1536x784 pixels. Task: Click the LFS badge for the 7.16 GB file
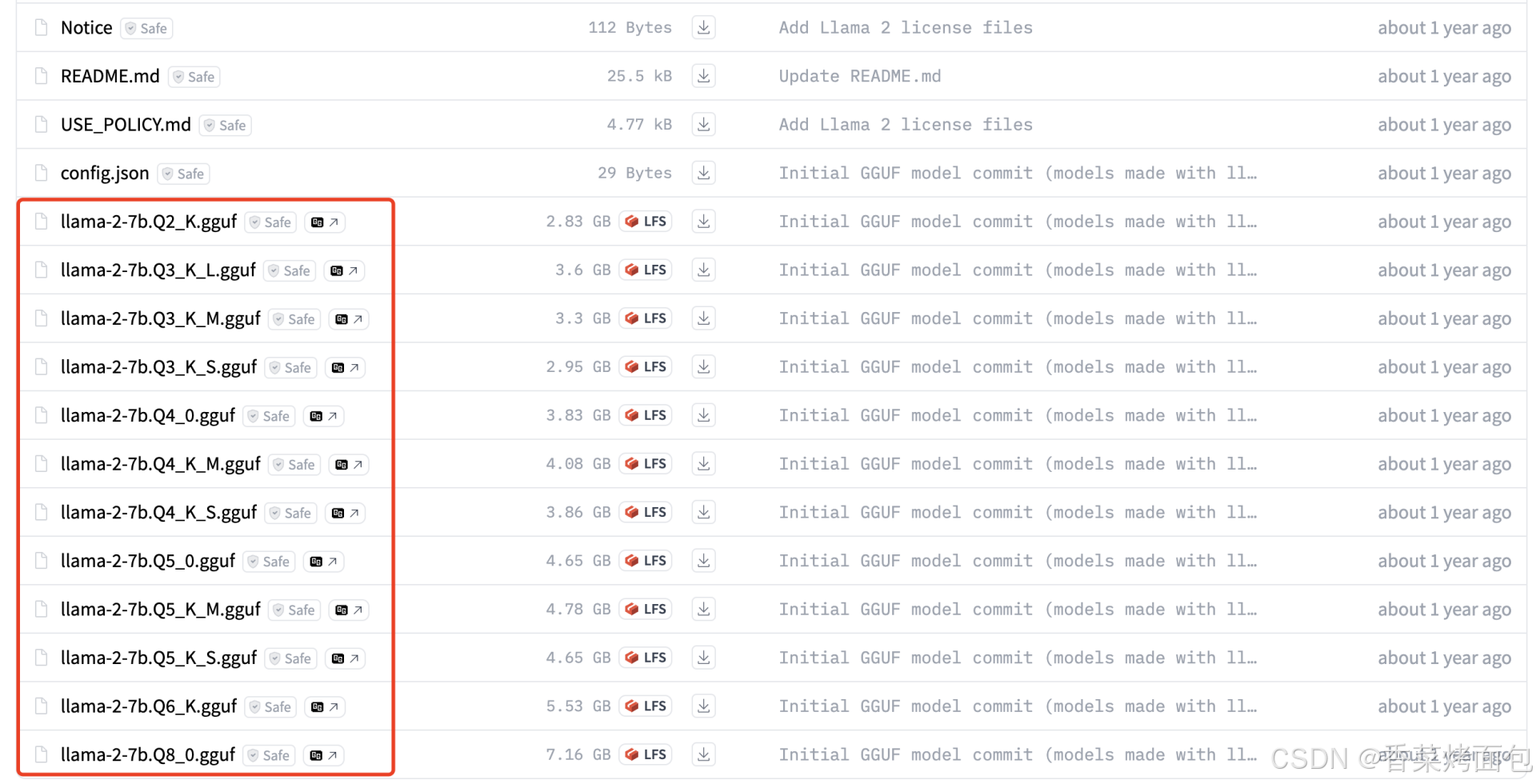pos(646,754)
